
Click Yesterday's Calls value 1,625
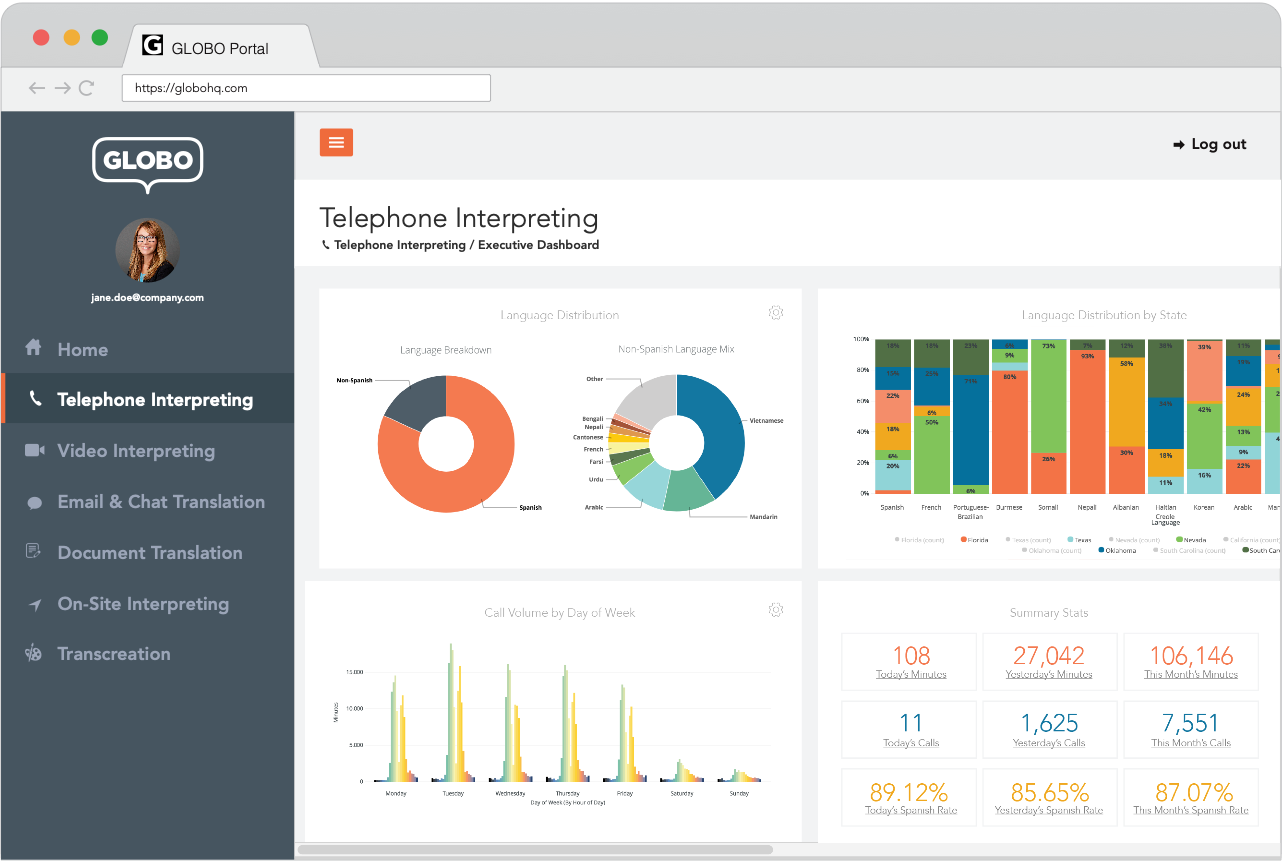click(x=1049, y=723)
